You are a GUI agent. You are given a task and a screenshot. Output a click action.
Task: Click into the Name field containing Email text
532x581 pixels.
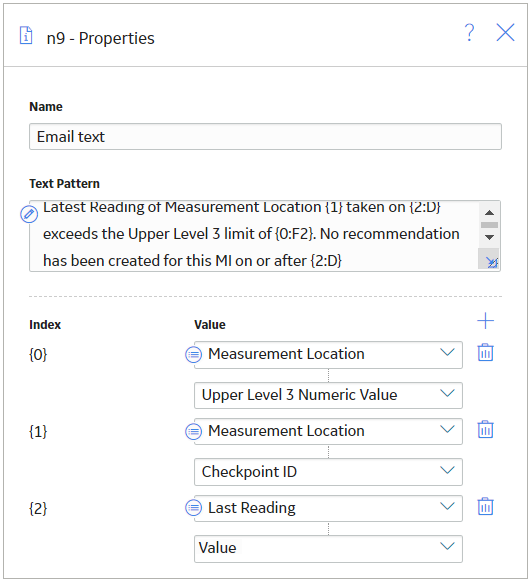click(x=265, y=137)
